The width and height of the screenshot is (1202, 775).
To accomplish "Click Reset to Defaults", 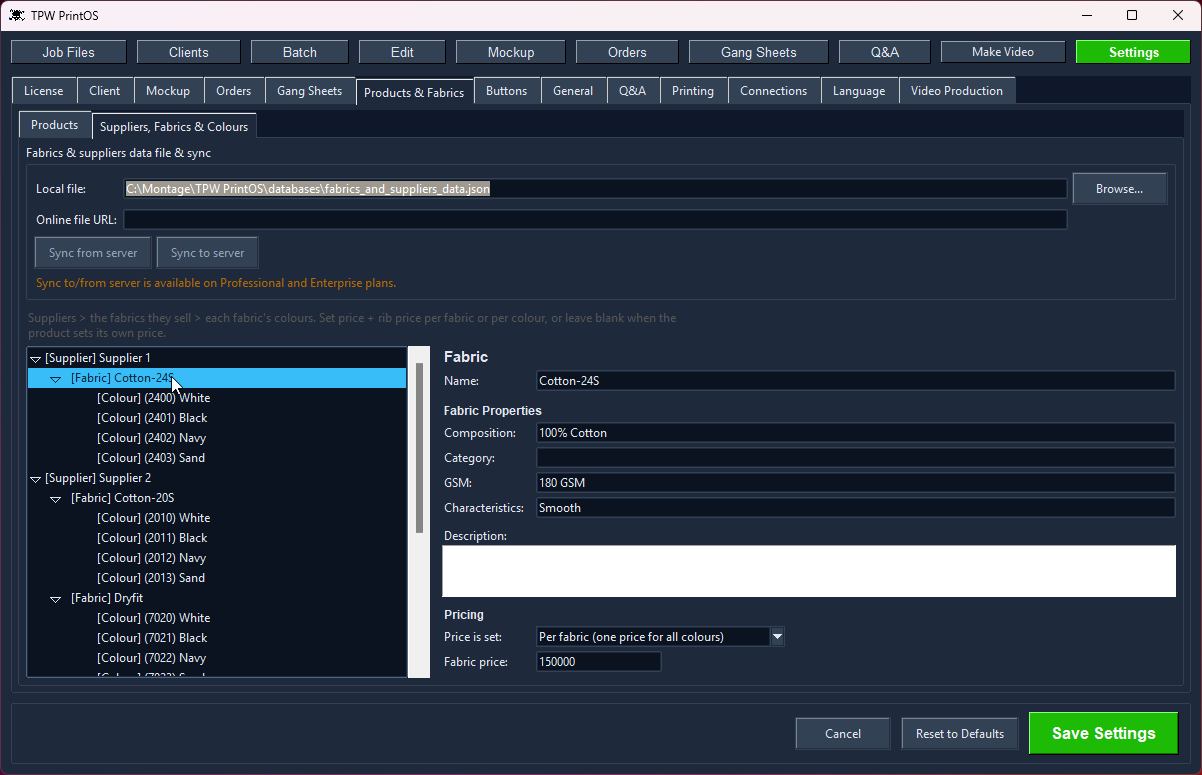I will coord(960,733).
